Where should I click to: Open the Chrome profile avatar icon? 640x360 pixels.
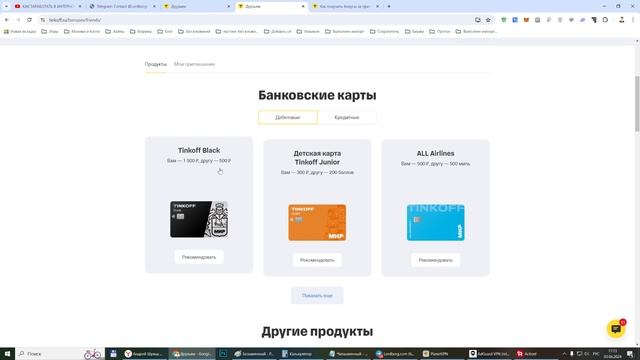click(x=622, y=20)
